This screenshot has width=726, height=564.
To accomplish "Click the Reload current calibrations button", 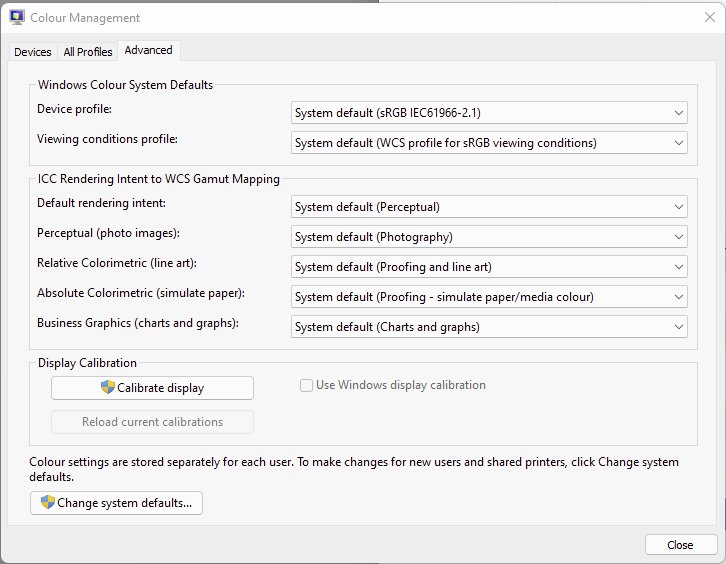I will coord(152,422).
